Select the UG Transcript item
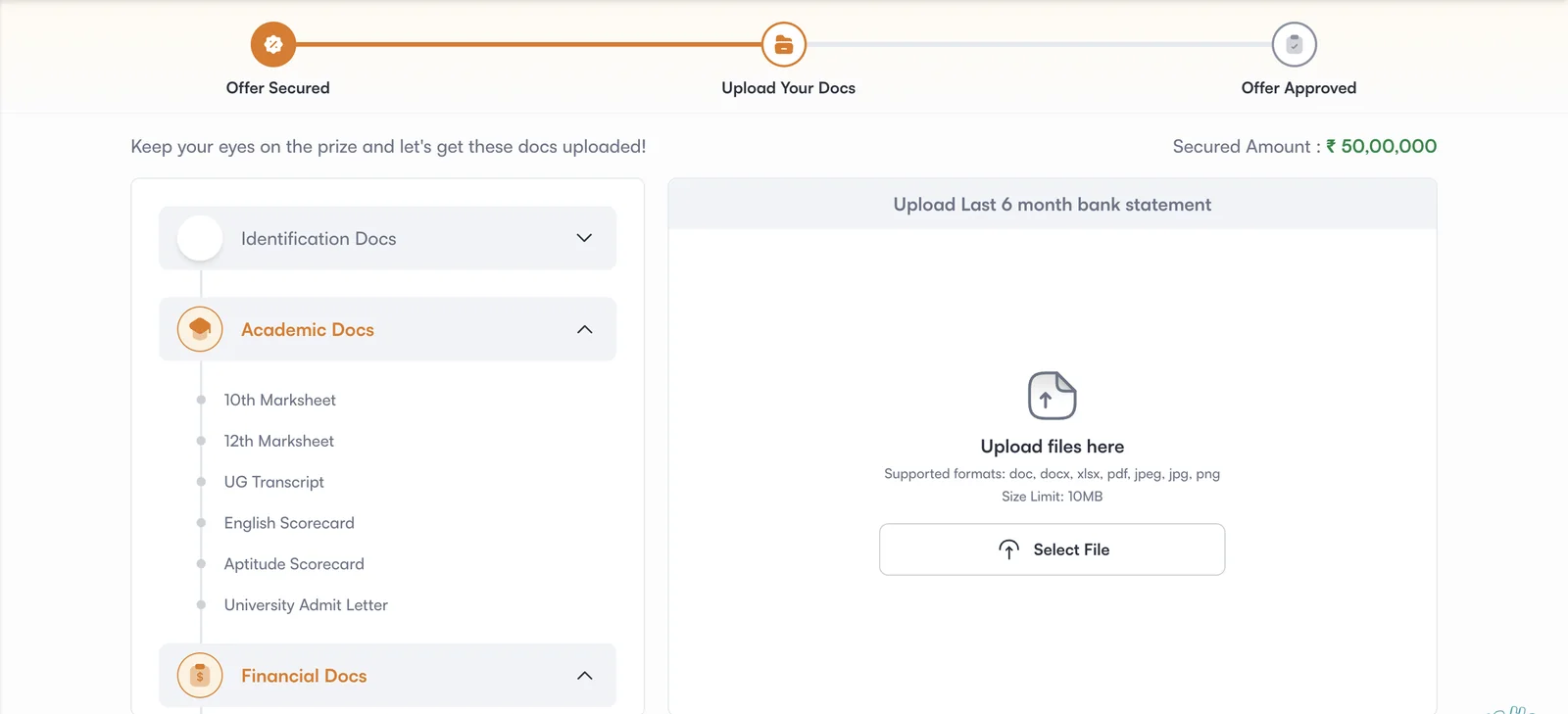 (x=273, y=482)
